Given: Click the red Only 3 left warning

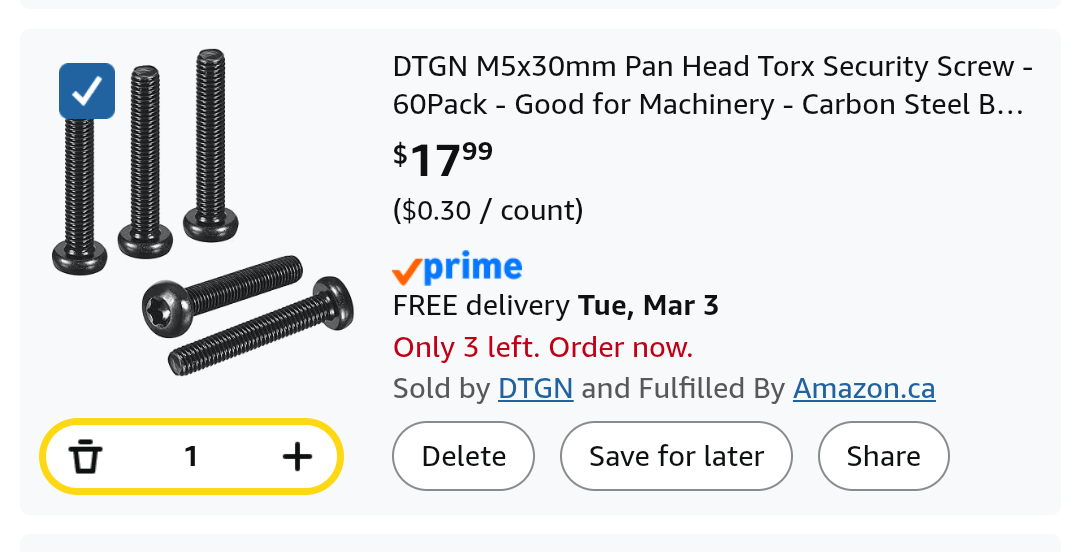Looking at the screenshot, I should coord(543,347).
